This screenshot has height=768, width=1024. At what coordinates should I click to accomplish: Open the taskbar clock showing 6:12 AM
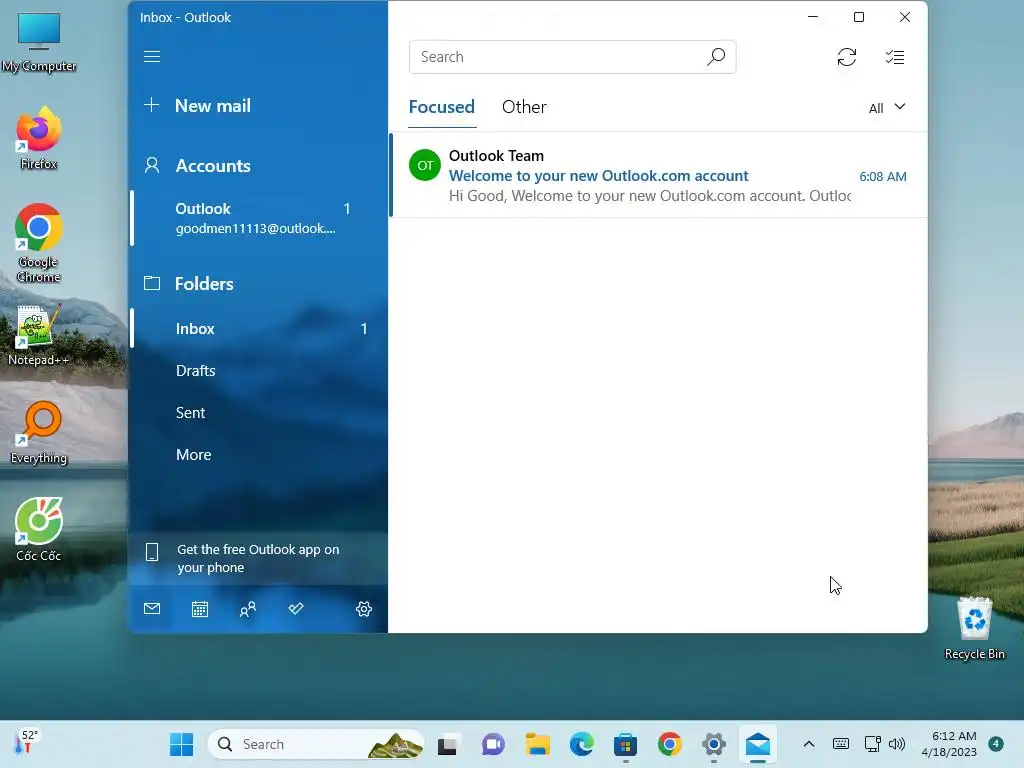point(949,744)
